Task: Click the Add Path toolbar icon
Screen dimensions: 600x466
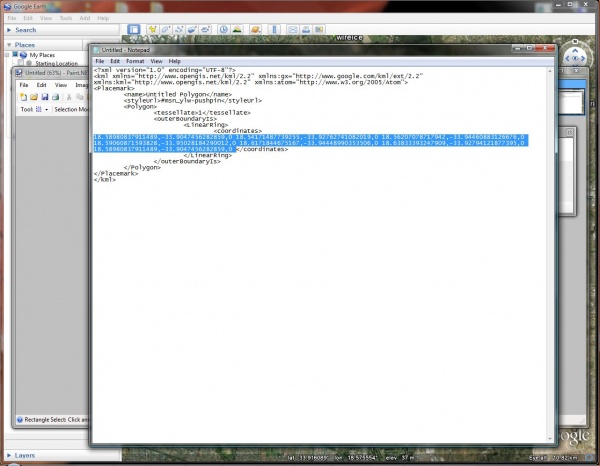Action: (179, 29)
